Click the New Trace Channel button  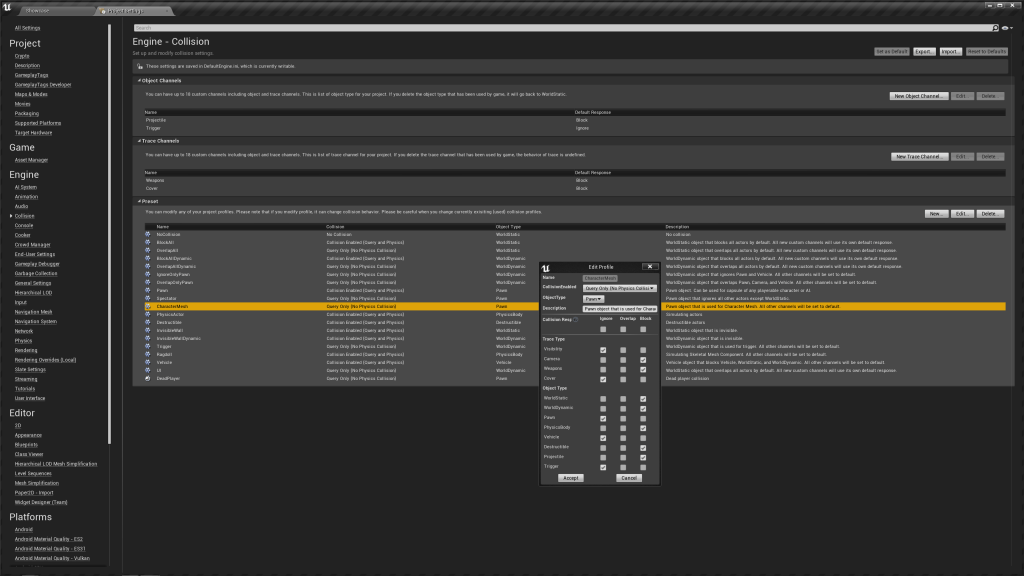(918, 157)
